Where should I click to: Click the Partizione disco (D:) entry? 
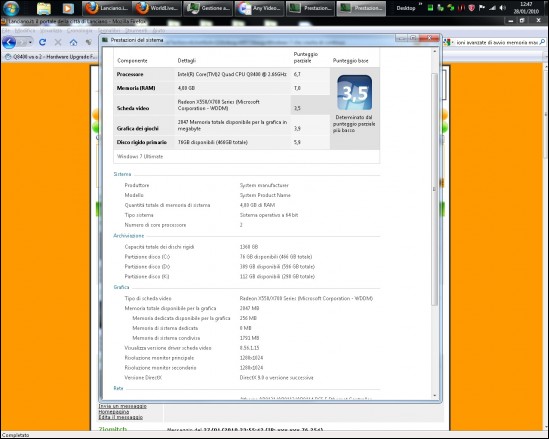pos(147,266)
